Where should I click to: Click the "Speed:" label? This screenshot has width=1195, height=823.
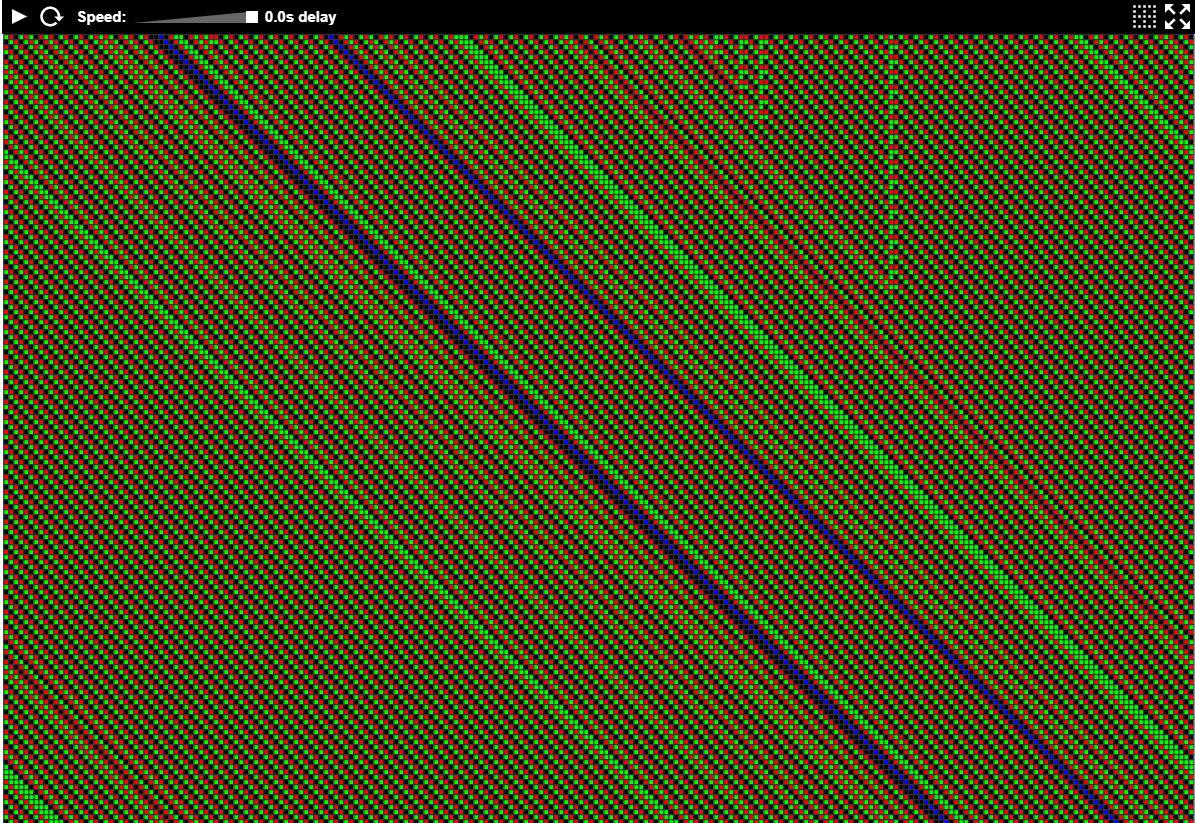[x=101, y=17]
